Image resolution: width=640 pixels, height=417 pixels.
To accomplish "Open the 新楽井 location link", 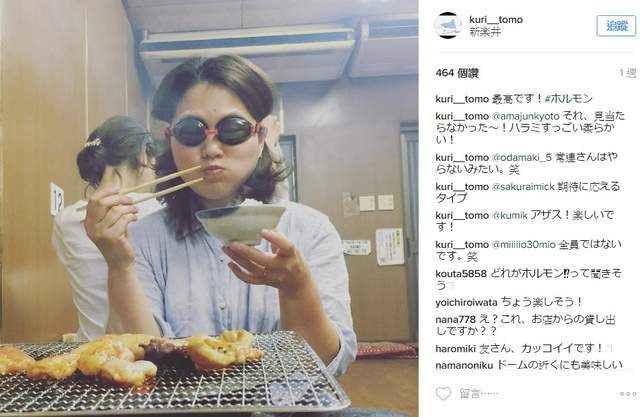I will coord(485,32).
